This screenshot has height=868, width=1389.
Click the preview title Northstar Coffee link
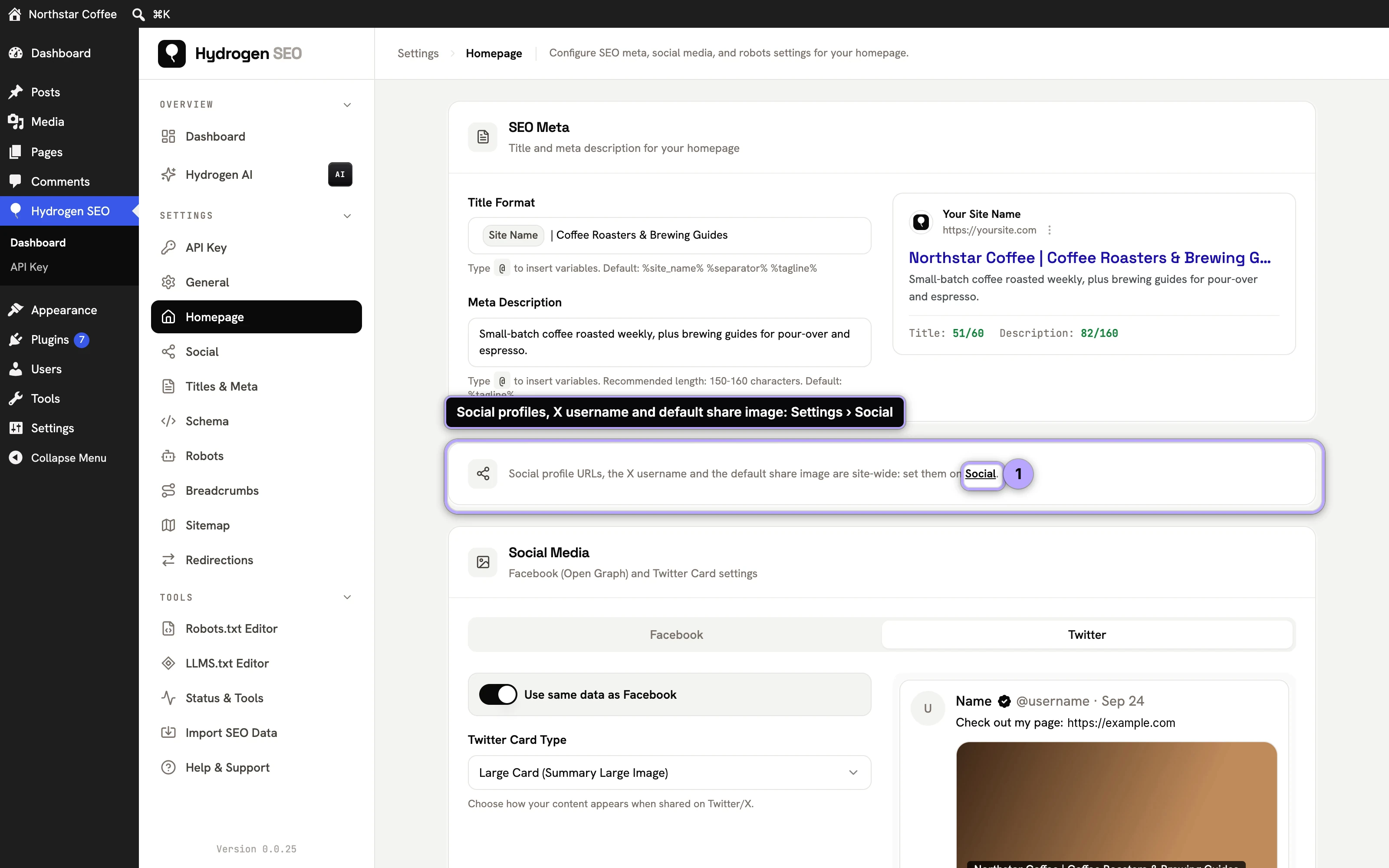point(1089,258)
